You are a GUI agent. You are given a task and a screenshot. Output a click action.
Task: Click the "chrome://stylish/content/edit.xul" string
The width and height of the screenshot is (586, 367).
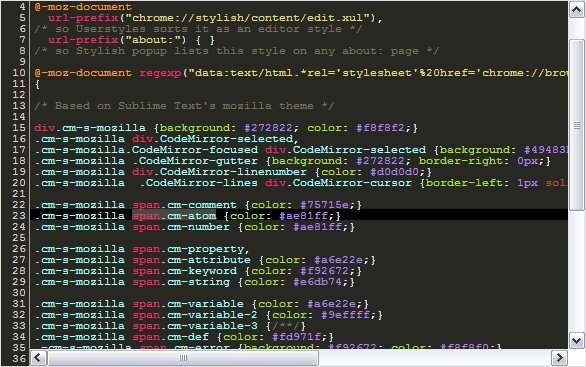click(x=247, y=18)
